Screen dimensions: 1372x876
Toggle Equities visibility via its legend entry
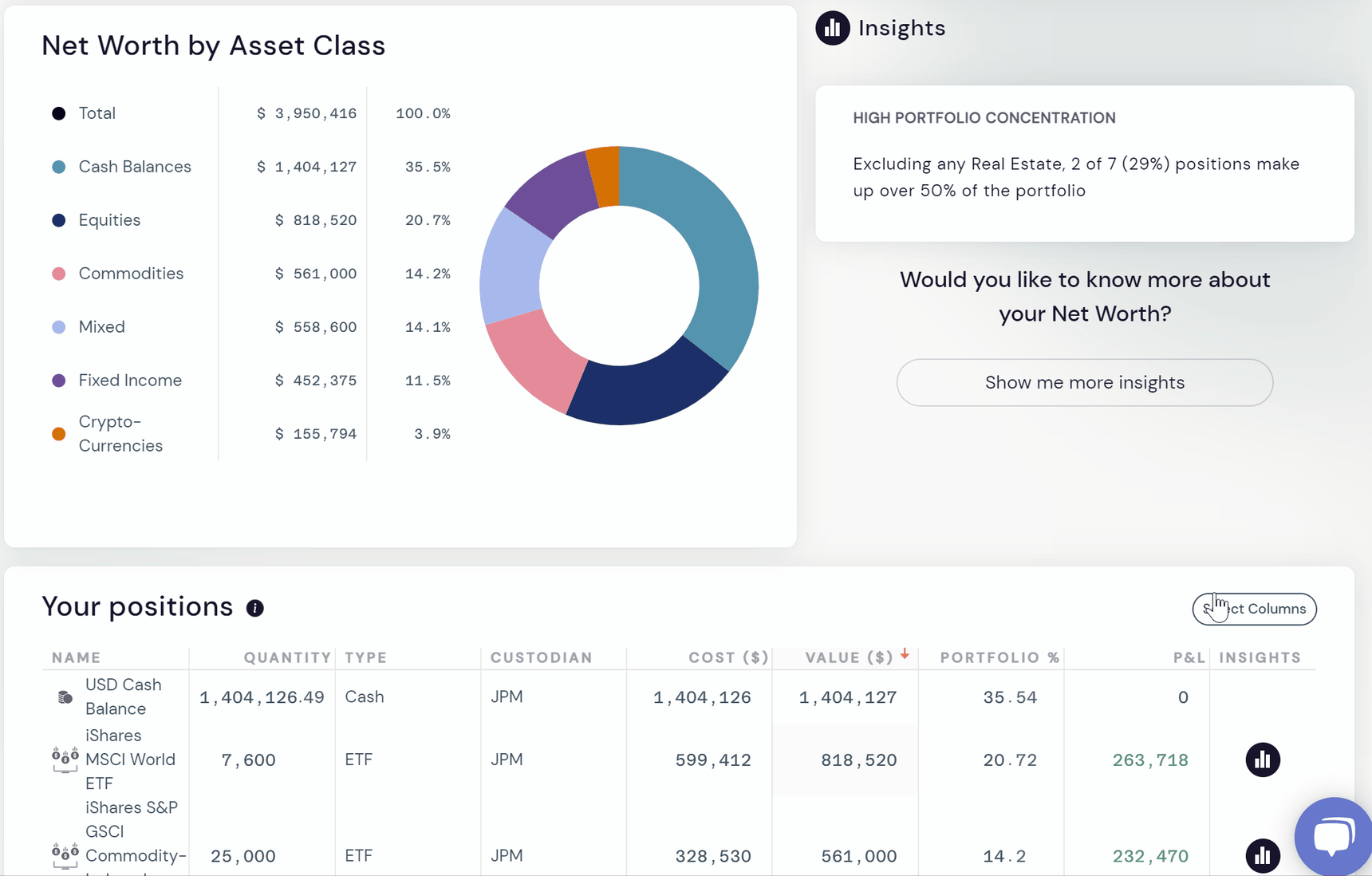pos(109,219)
